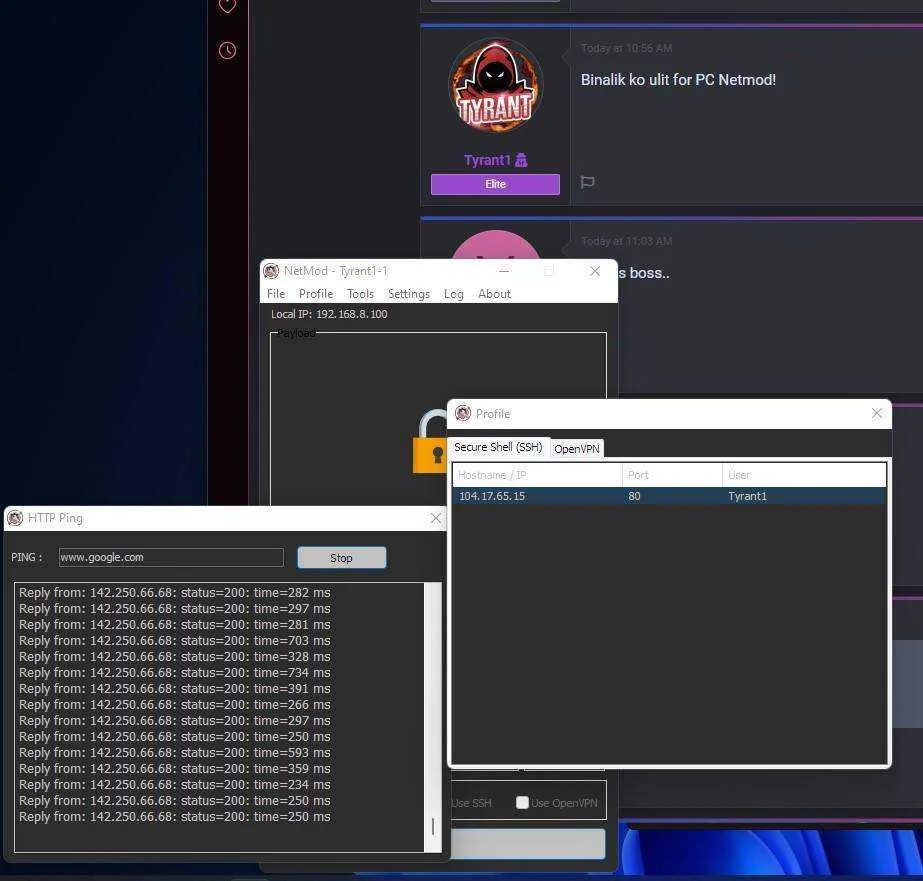Click the Local IP: 192.168.8.100 label
Image resolution: width=923 pixels, height=881 pixels.
[329, 314]
